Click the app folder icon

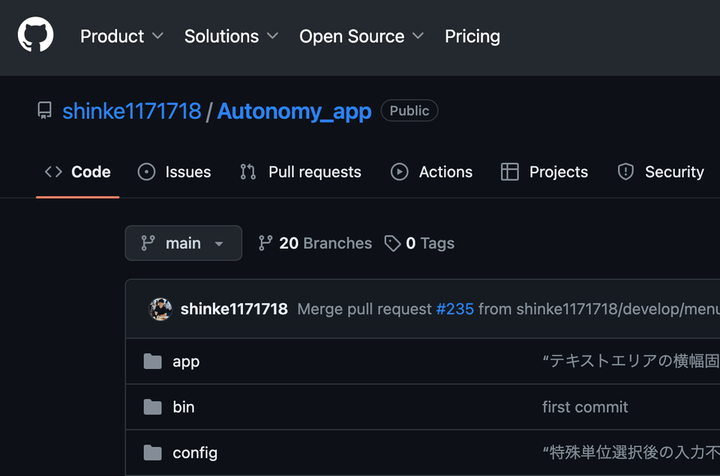(x=152, y=361)
